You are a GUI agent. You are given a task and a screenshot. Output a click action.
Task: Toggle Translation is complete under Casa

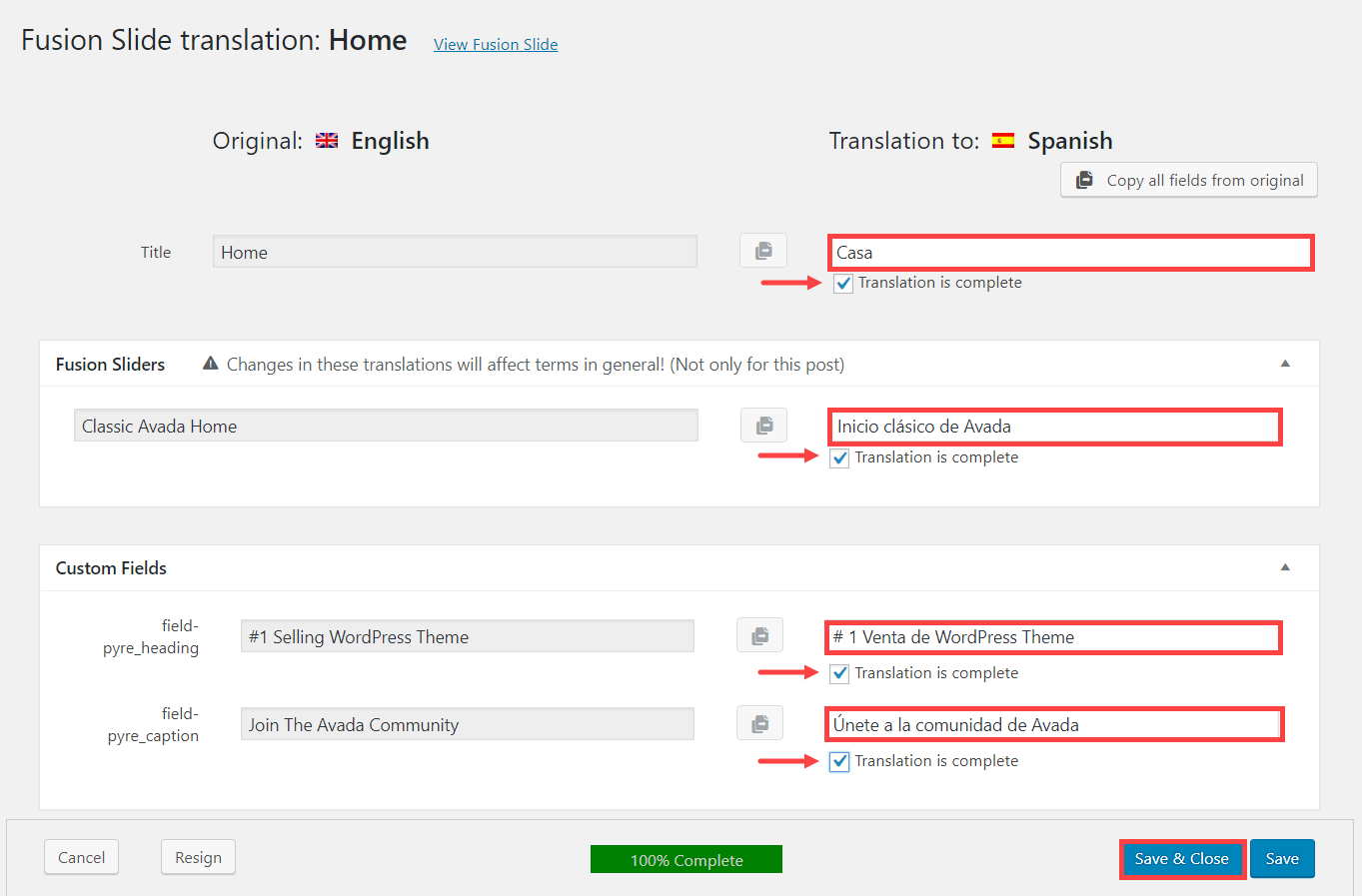(x=843, y=284)
